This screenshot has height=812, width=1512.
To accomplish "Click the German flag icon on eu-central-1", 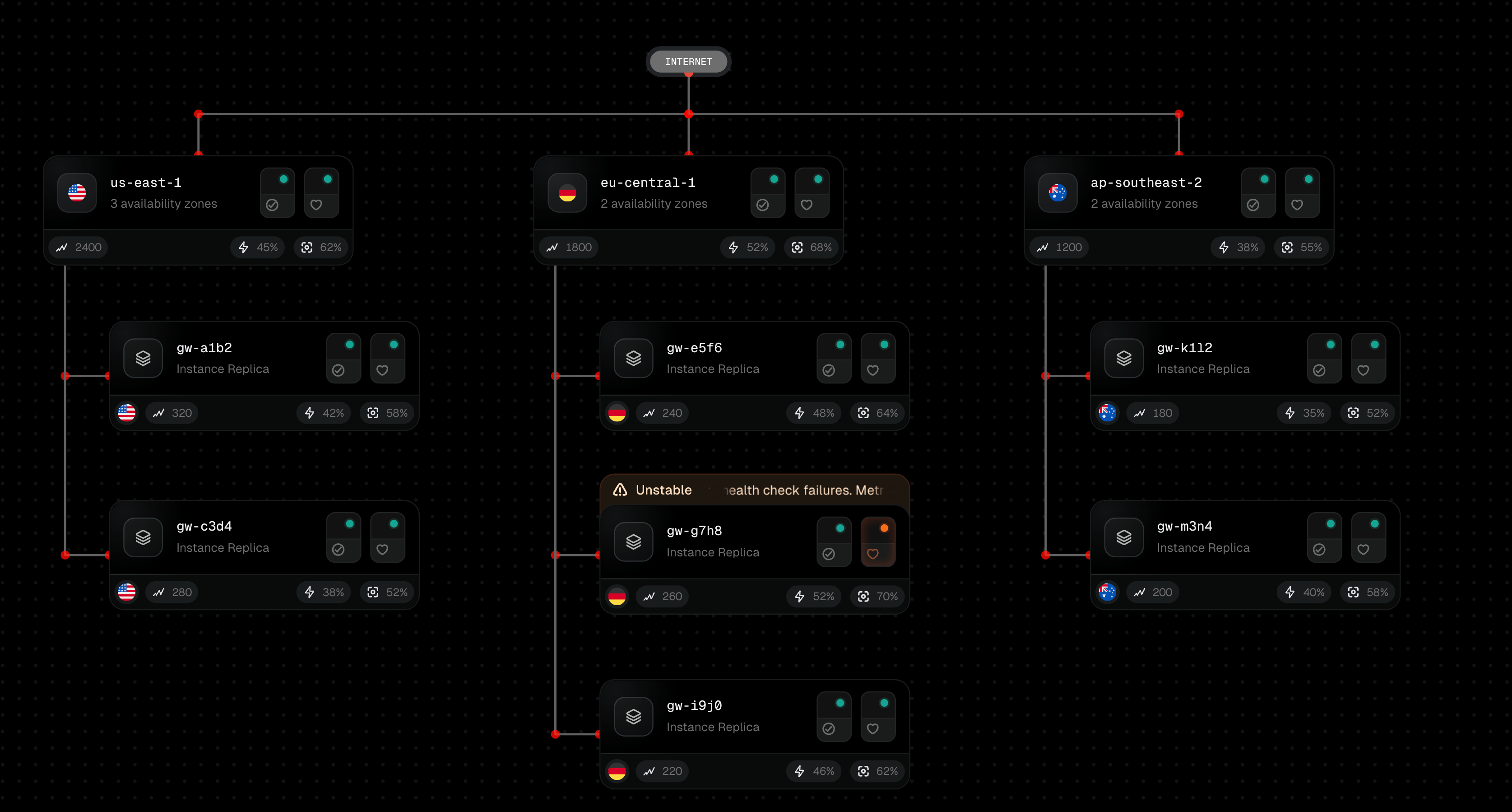I will (x=567, y=192).
